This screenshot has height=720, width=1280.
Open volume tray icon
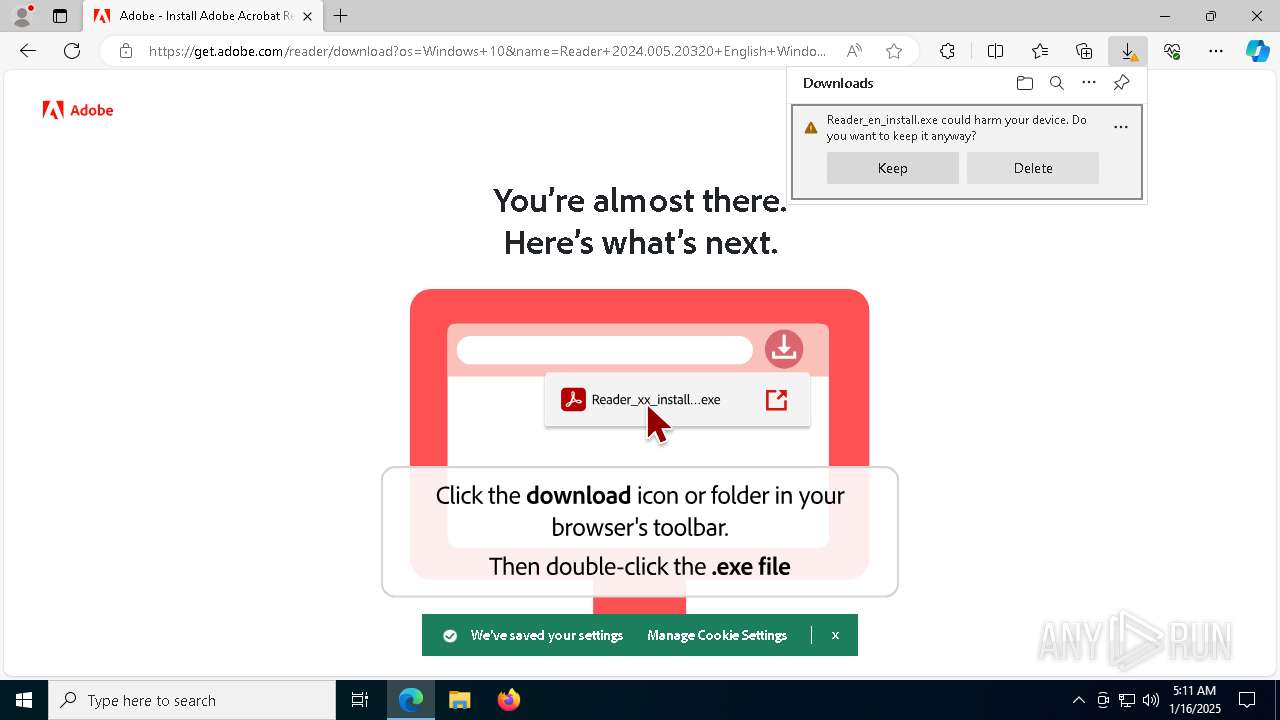point(1151,700)
